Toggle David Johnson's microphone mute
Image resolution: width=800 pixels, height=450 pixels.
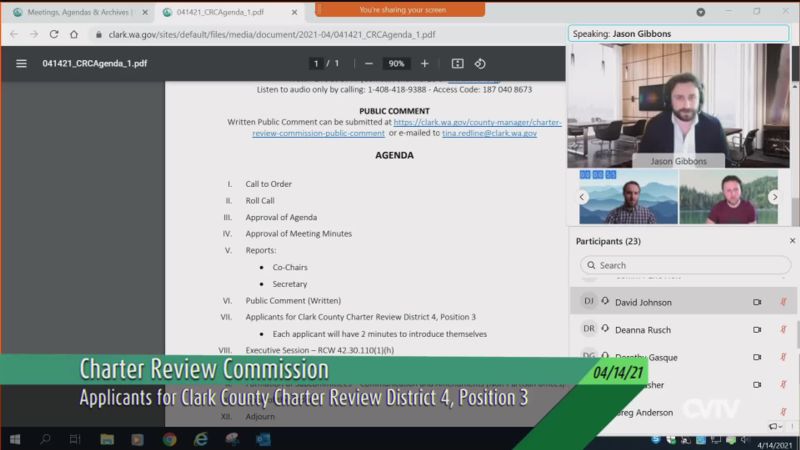(783, 302)
